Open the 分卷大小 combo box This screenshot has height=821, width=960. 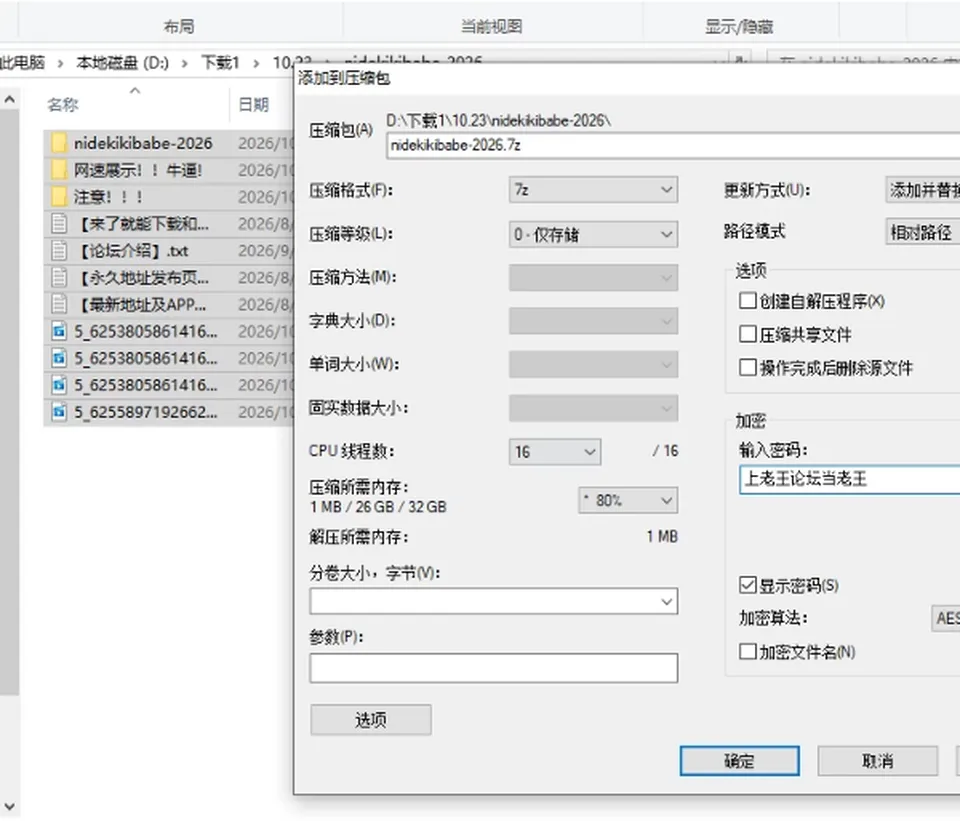pos(493,602)
